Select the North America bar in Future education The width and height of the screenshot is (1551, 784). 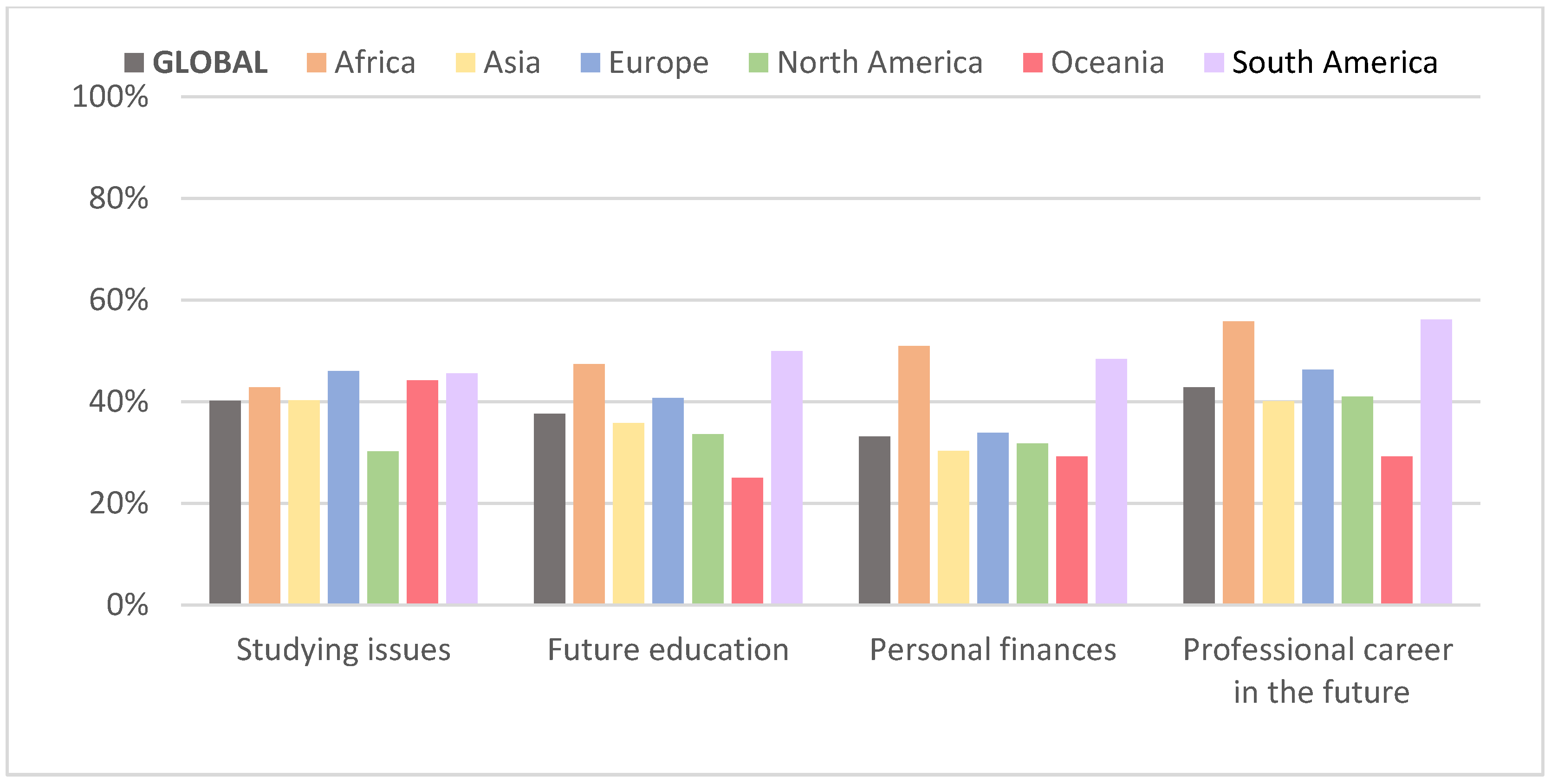(707, 518)
